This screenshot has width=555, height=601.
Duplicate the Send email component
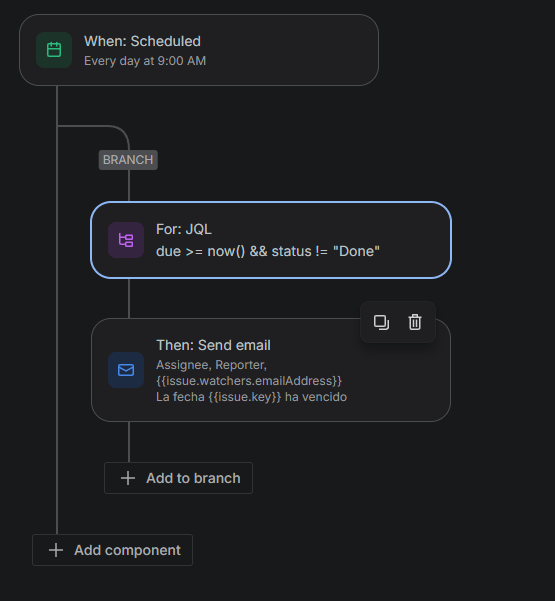(x=381, y=322)
